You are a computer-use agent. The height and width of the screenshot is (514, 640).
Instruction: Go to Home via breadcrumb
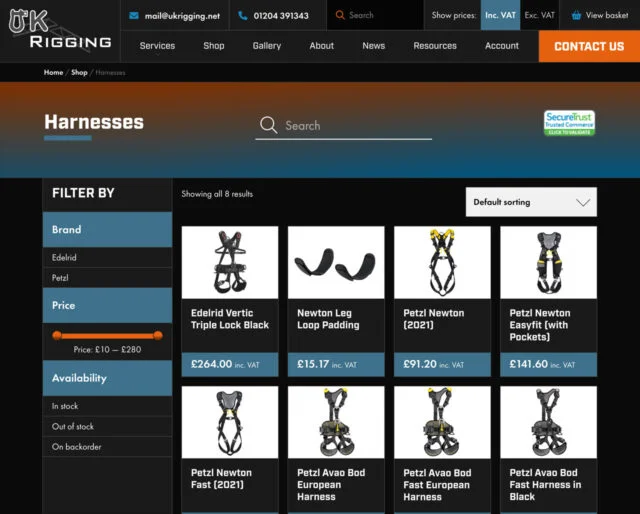click(x=53, y=72)
